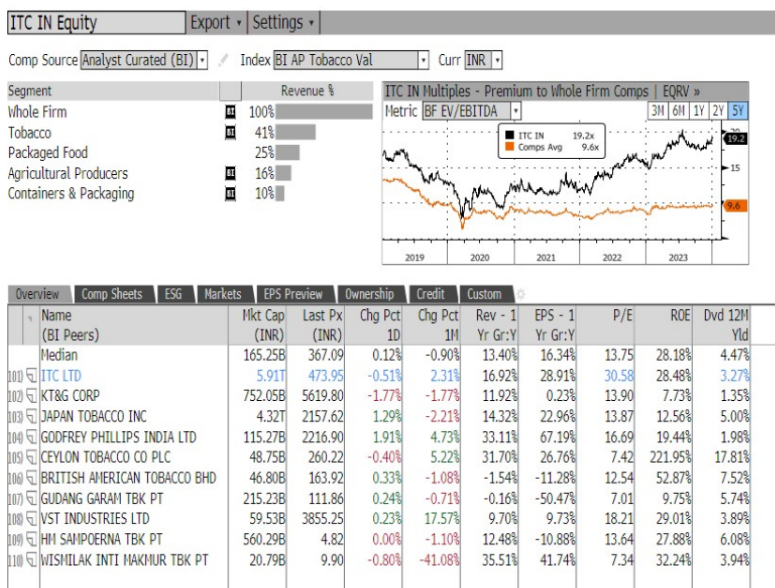Select the 5Y chart range

[x=738, y=111]
